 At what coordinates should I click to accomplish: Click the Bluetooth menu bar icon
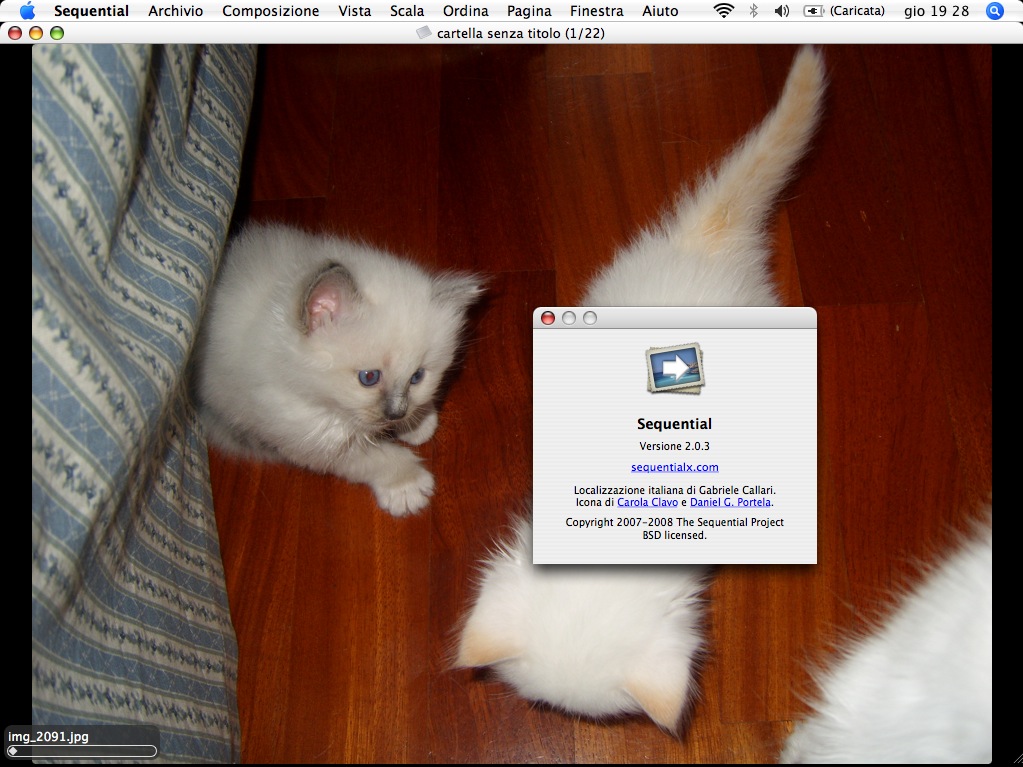tap(754, 10)
